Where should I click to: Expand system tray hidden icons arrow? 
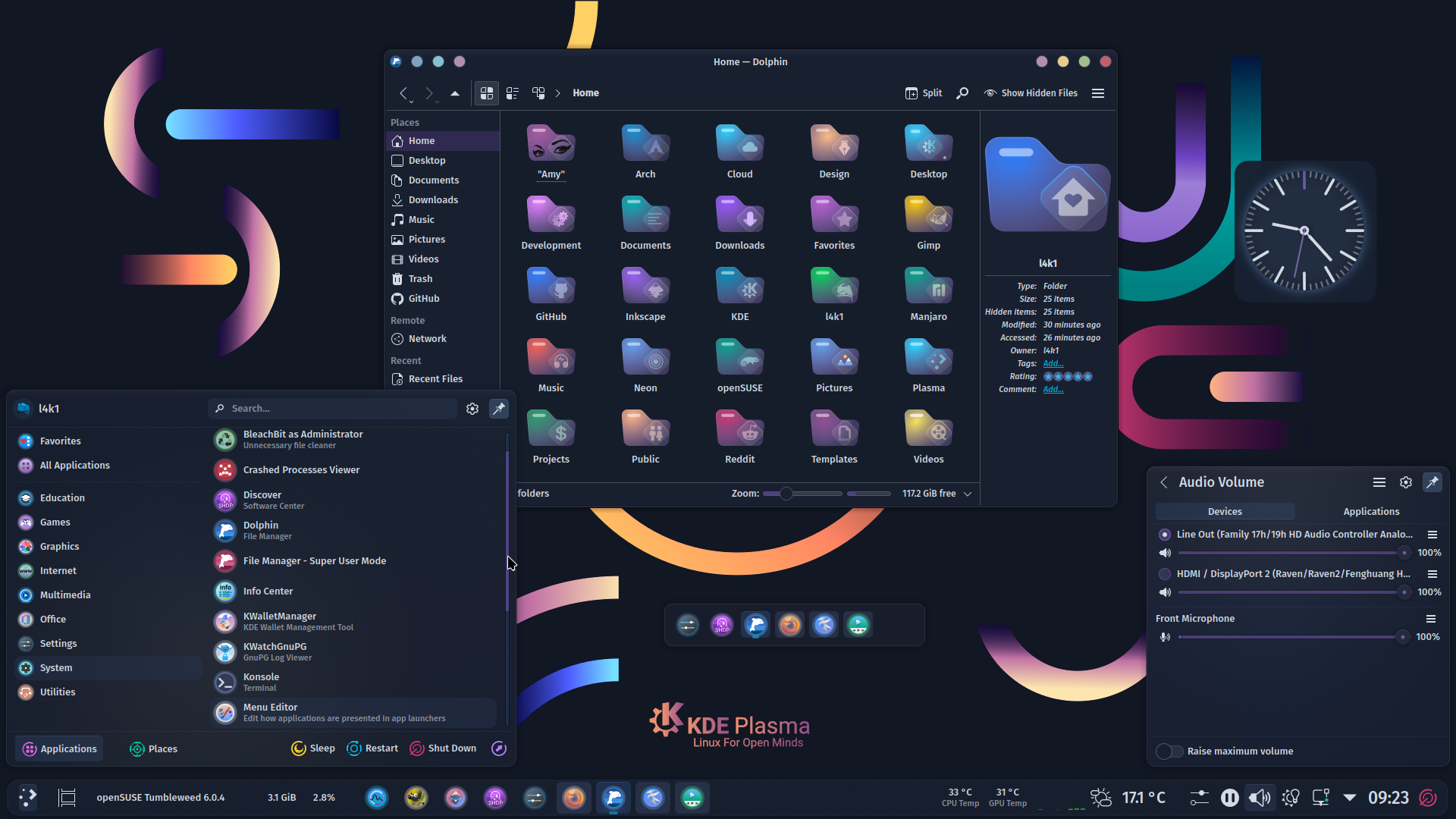coord(1350,798)
